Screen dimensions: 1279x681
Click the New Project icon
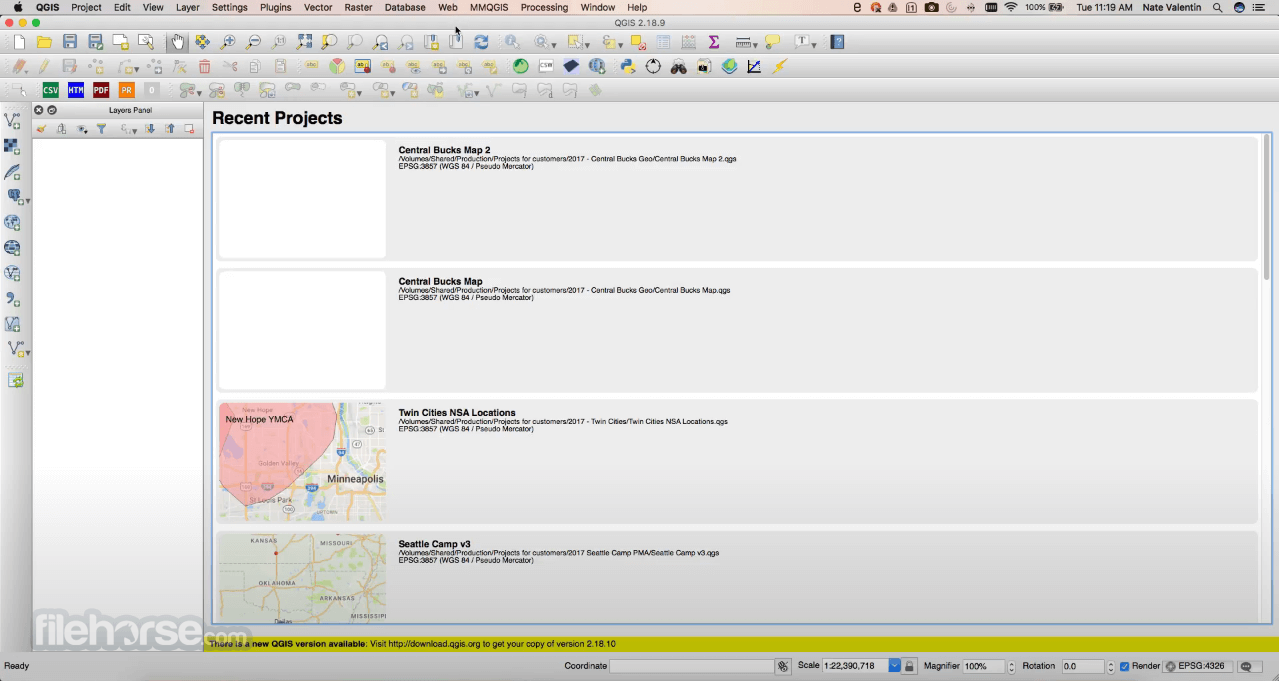[19, 42]
